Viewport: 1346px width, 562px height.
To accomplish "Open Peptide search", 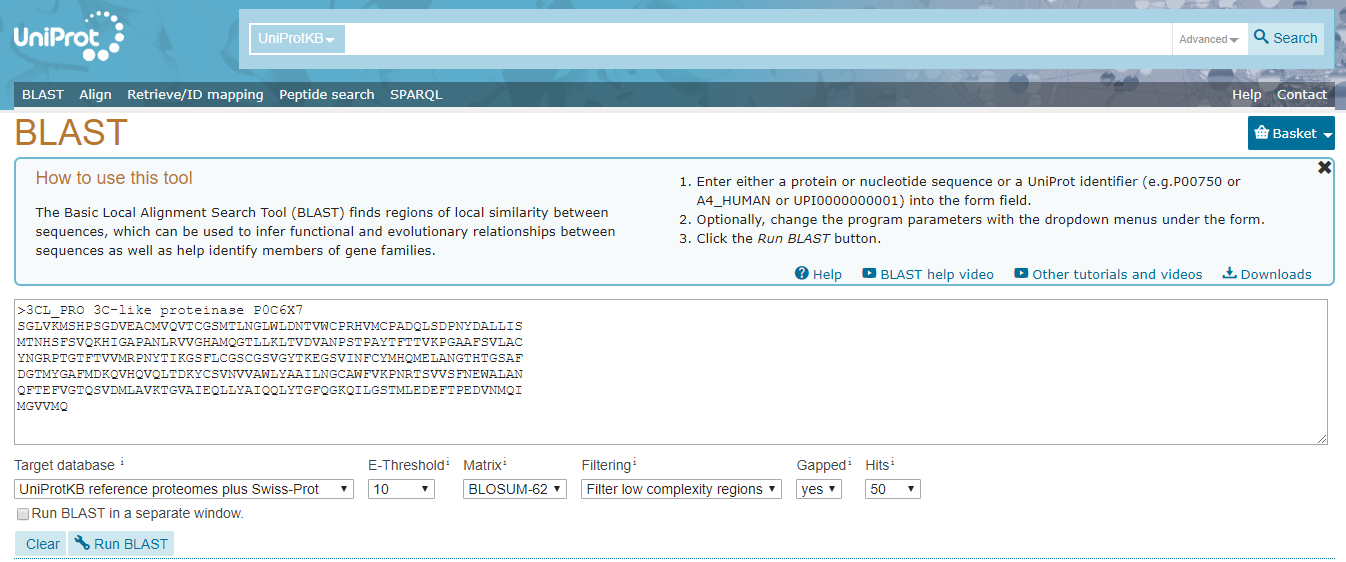I will (327, 94).
